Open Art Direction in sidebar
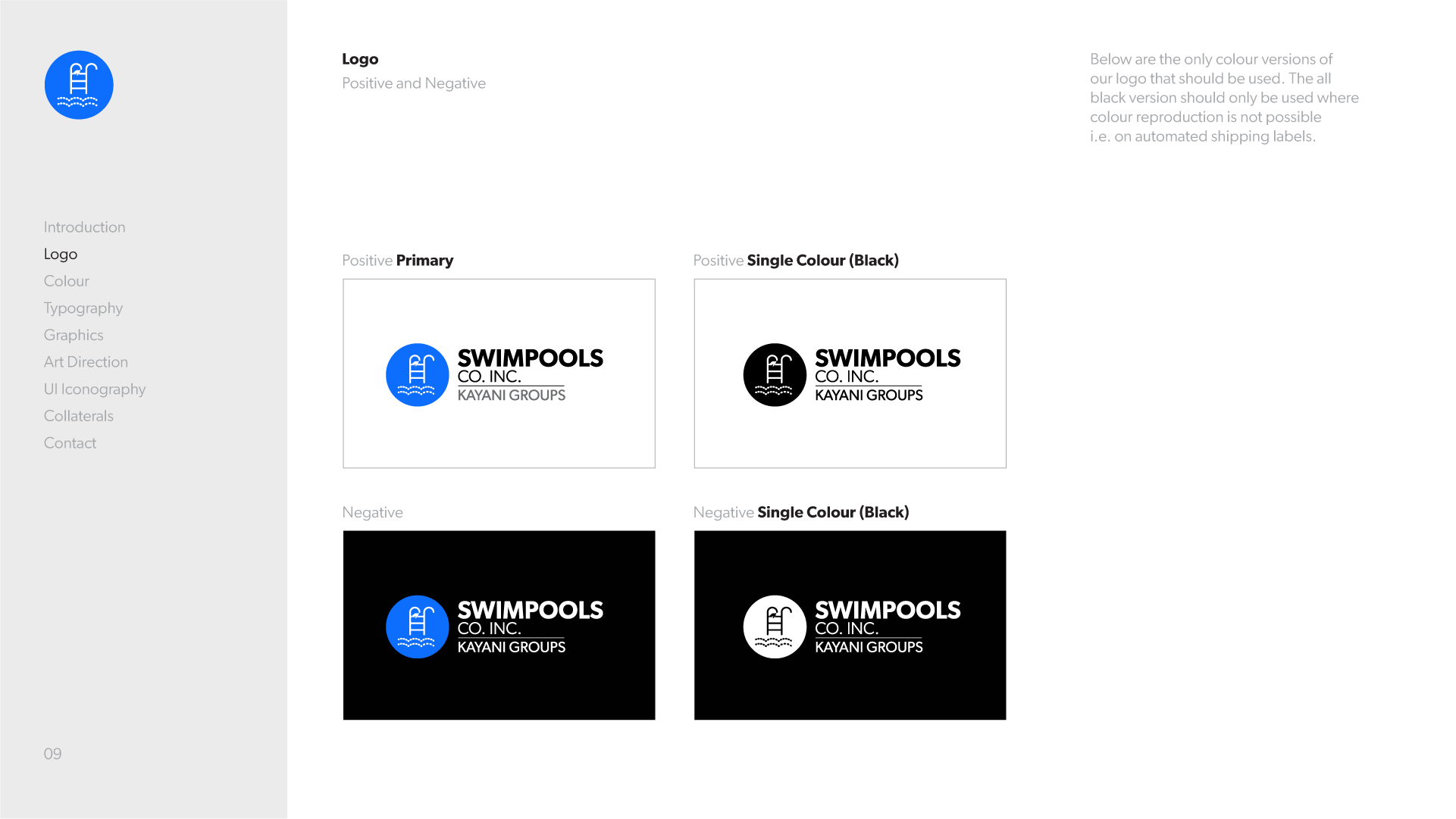The image size is (1456, 819). pyautogui.click(x=86, y=362)
